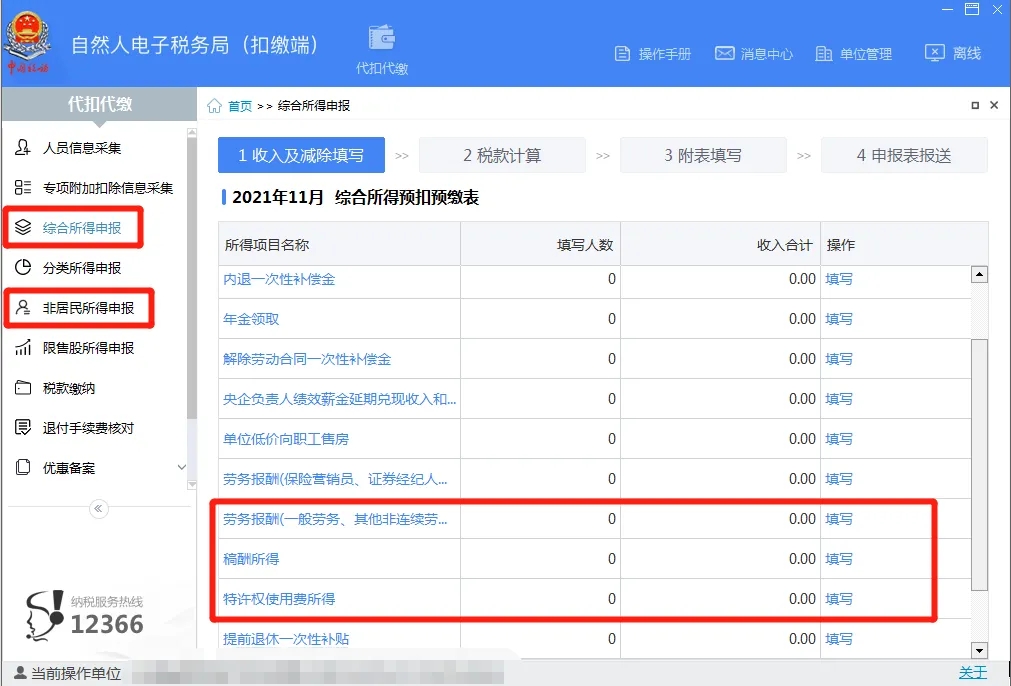Click 填写 for 解除劳动合同一次性补偿金 row
The height and width of the screenshot is (686, 1011).
tap(839, 359)
